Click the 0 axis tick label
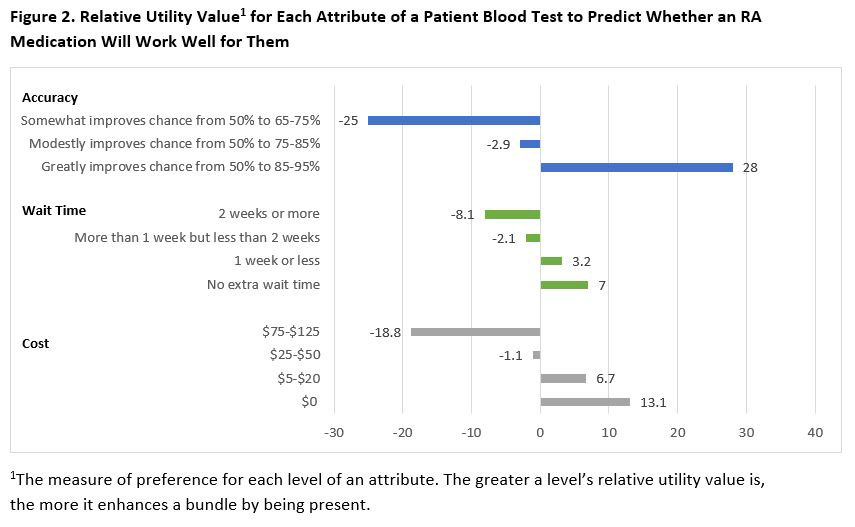The image size is (855, 527). (x=540, y=432)
